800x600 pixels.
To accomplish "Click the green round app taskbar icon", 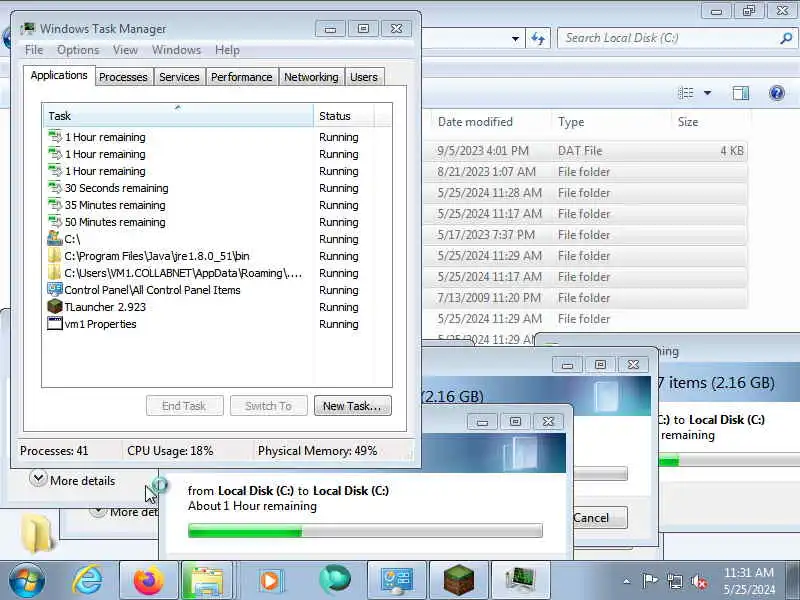I will (x=335, y=580).
